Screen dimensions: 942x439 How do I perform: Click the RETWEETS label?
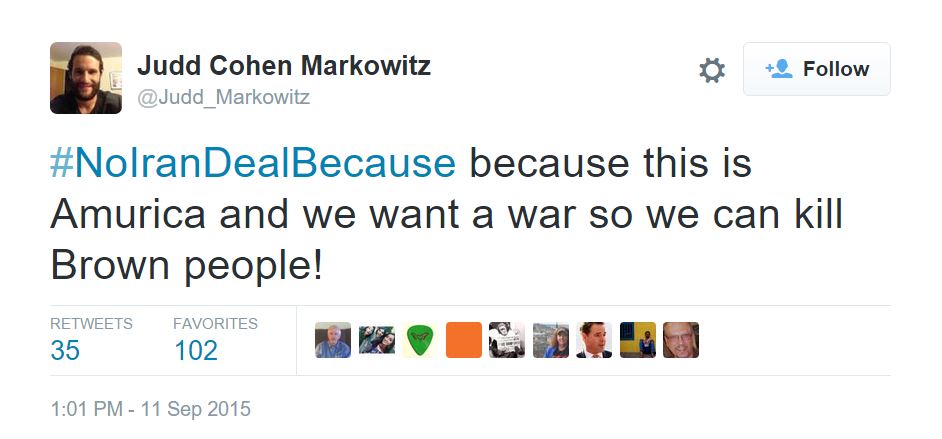(x=91, y=324)
